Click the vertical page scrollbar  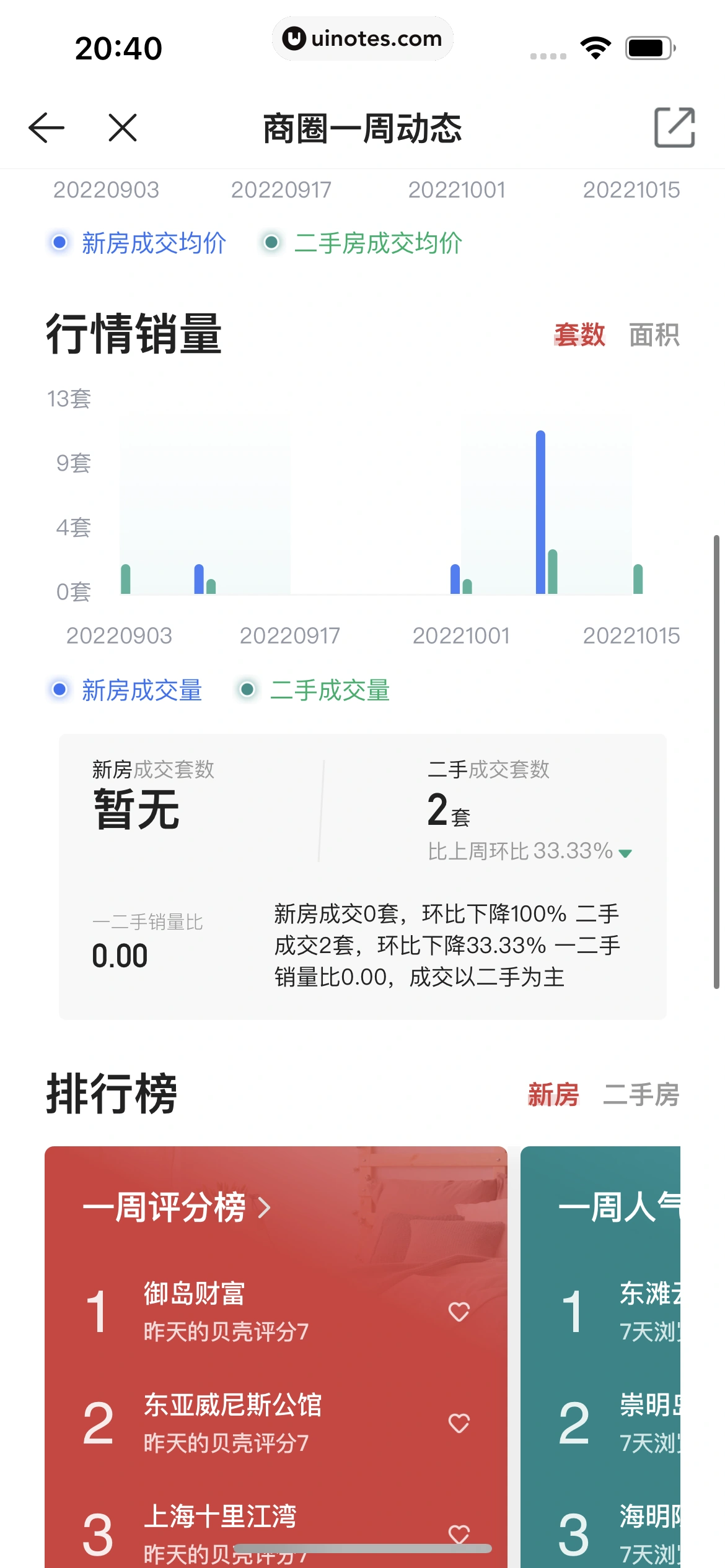coord(716,762)
